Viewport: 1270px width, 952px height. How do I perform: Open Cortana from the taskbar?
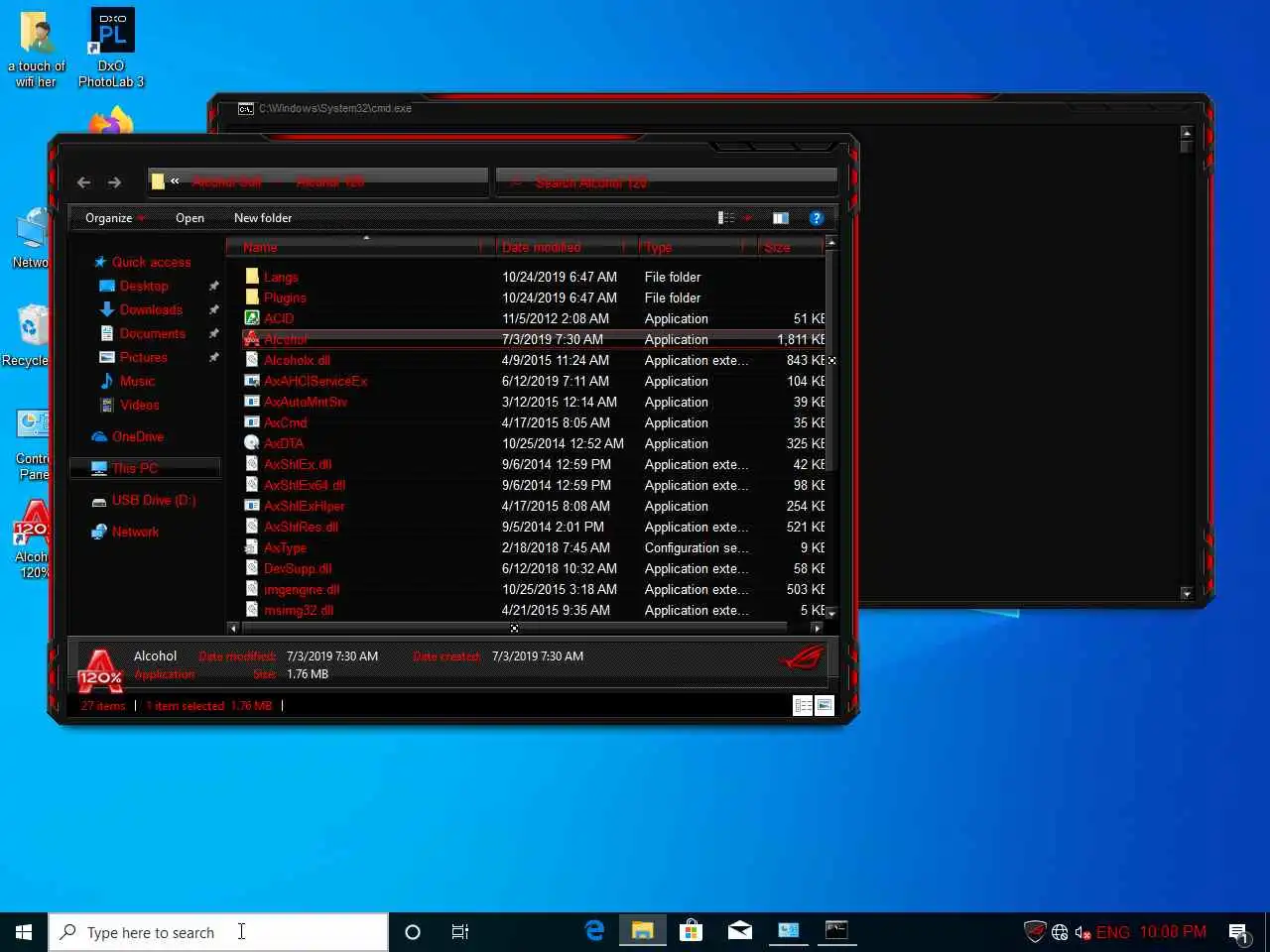413,932
